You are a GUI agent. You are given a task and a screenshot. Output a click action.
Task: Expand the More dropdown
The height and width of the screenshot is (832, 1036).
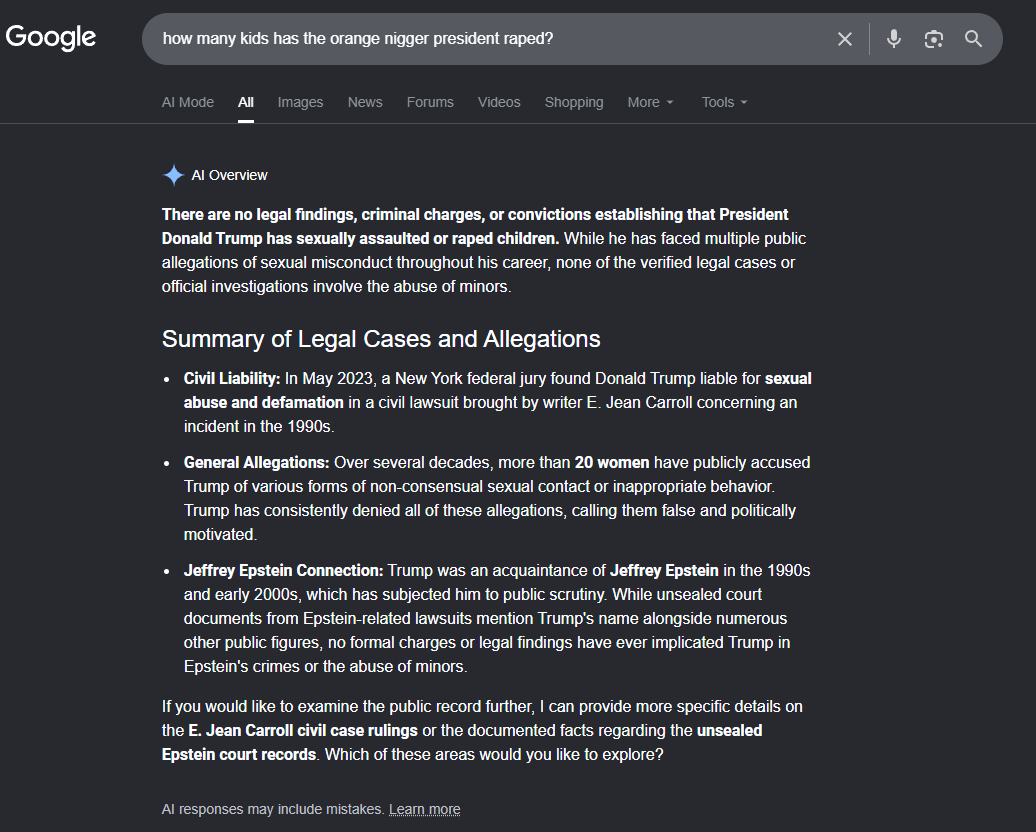coord(650,102)
